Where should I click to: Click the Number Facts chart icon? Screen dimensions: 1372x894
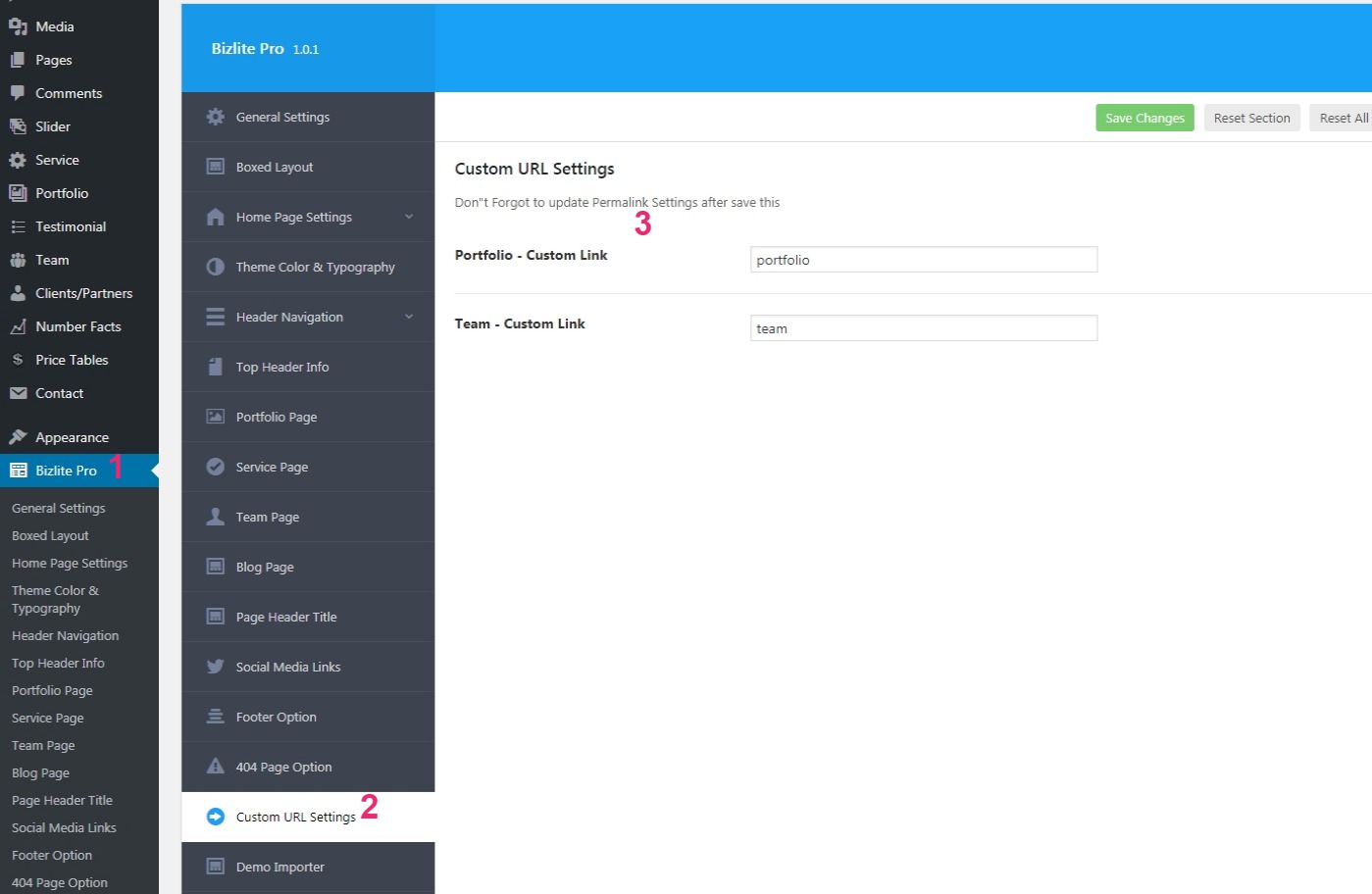click(18, 326)
